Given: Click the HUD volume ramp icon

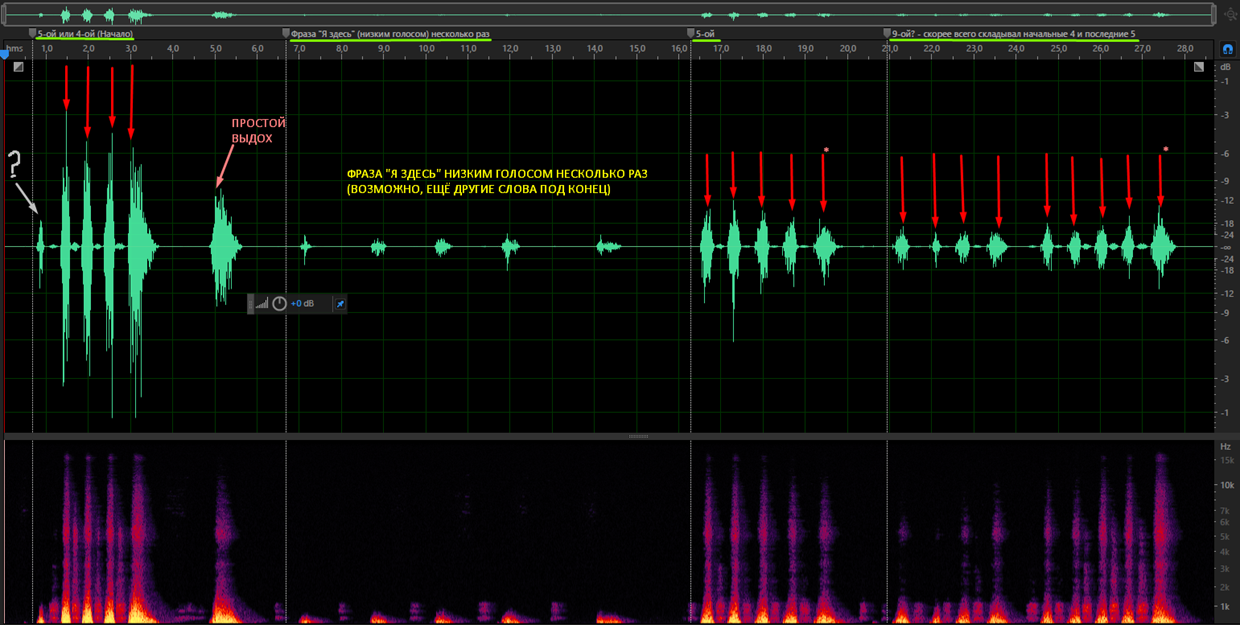Looking at the screenshot, I should 262,304.
